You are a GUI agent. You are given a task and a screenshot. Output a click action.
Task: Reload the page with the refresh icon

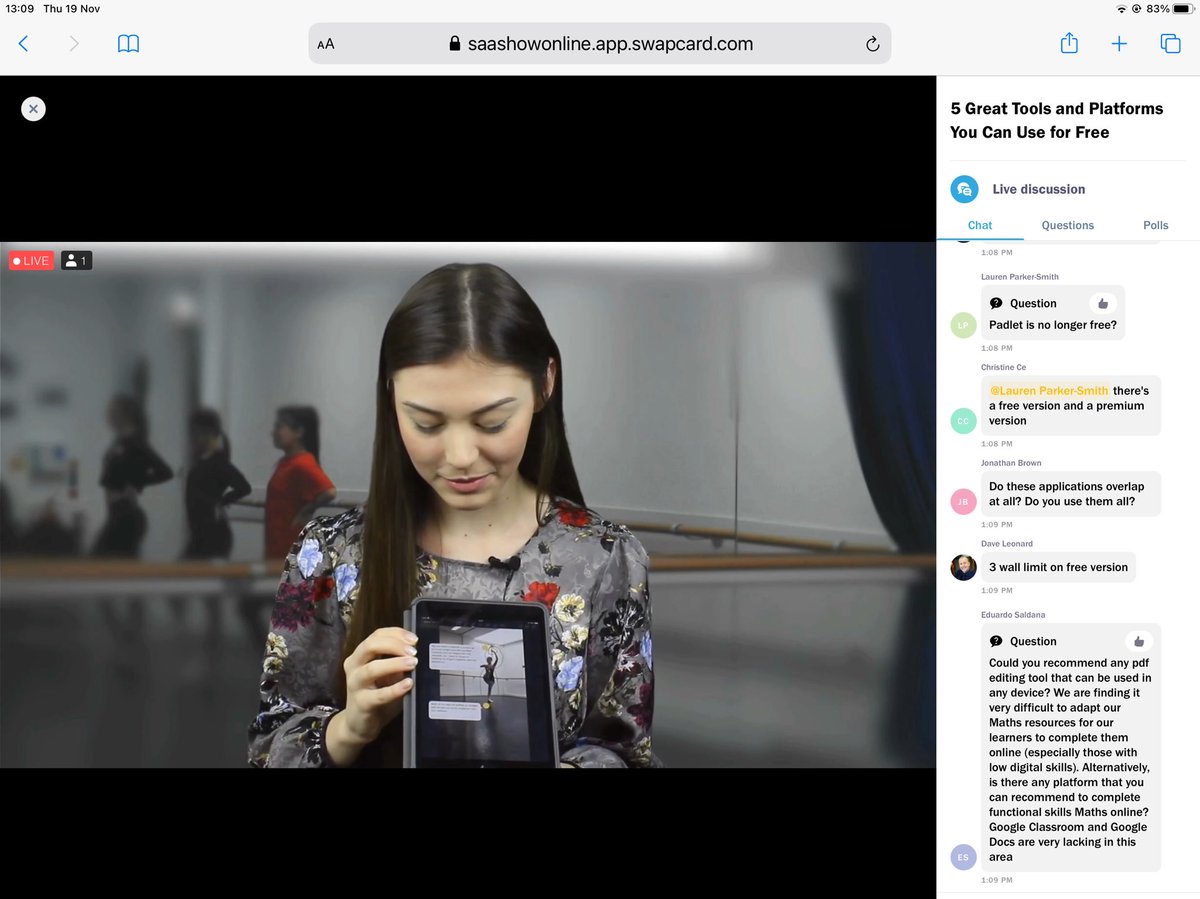click(872, 44)
